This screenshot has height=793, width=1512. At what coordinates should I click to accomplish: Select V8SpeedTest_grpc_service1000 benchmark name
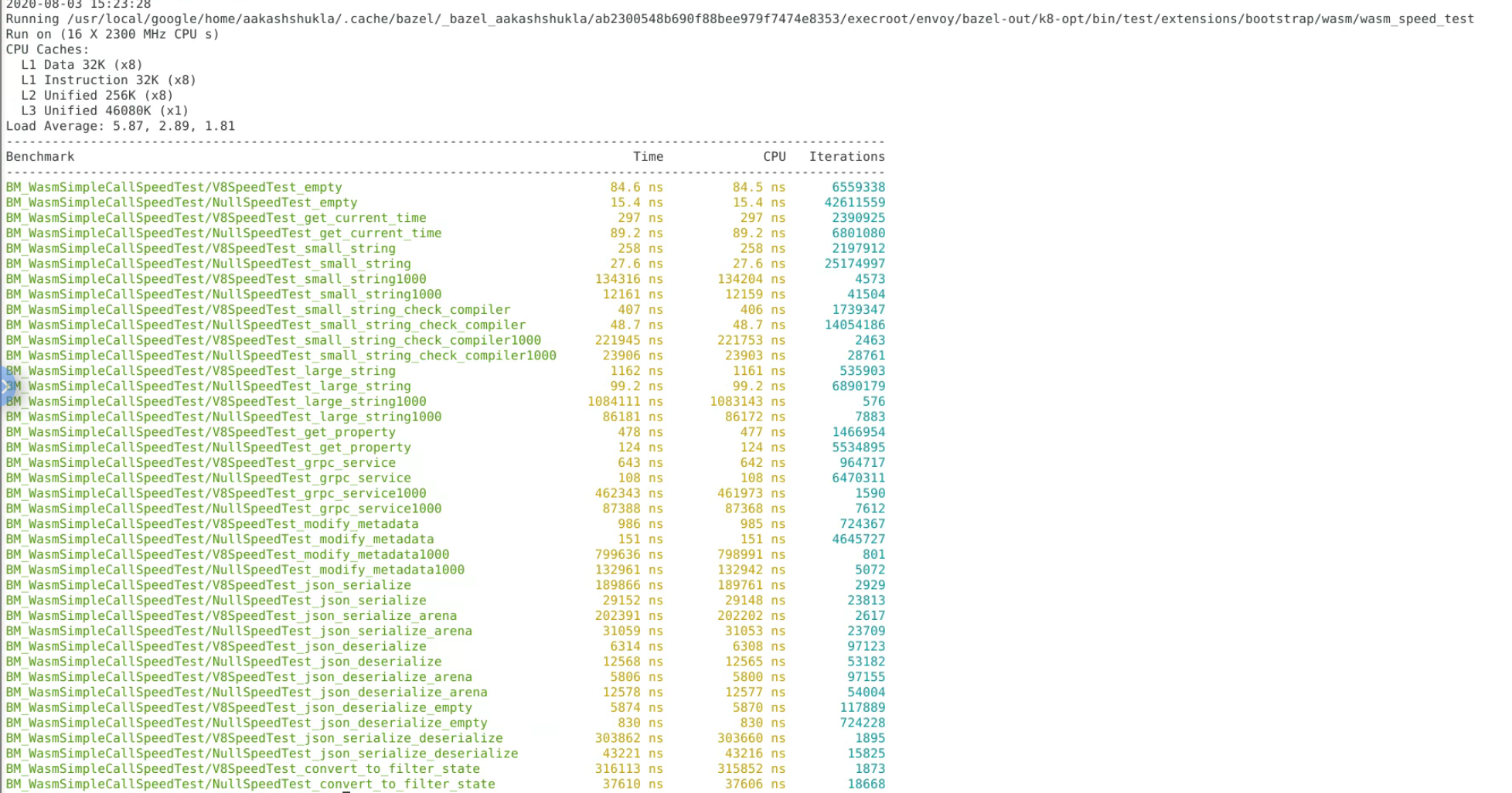(x=216, y=493)
